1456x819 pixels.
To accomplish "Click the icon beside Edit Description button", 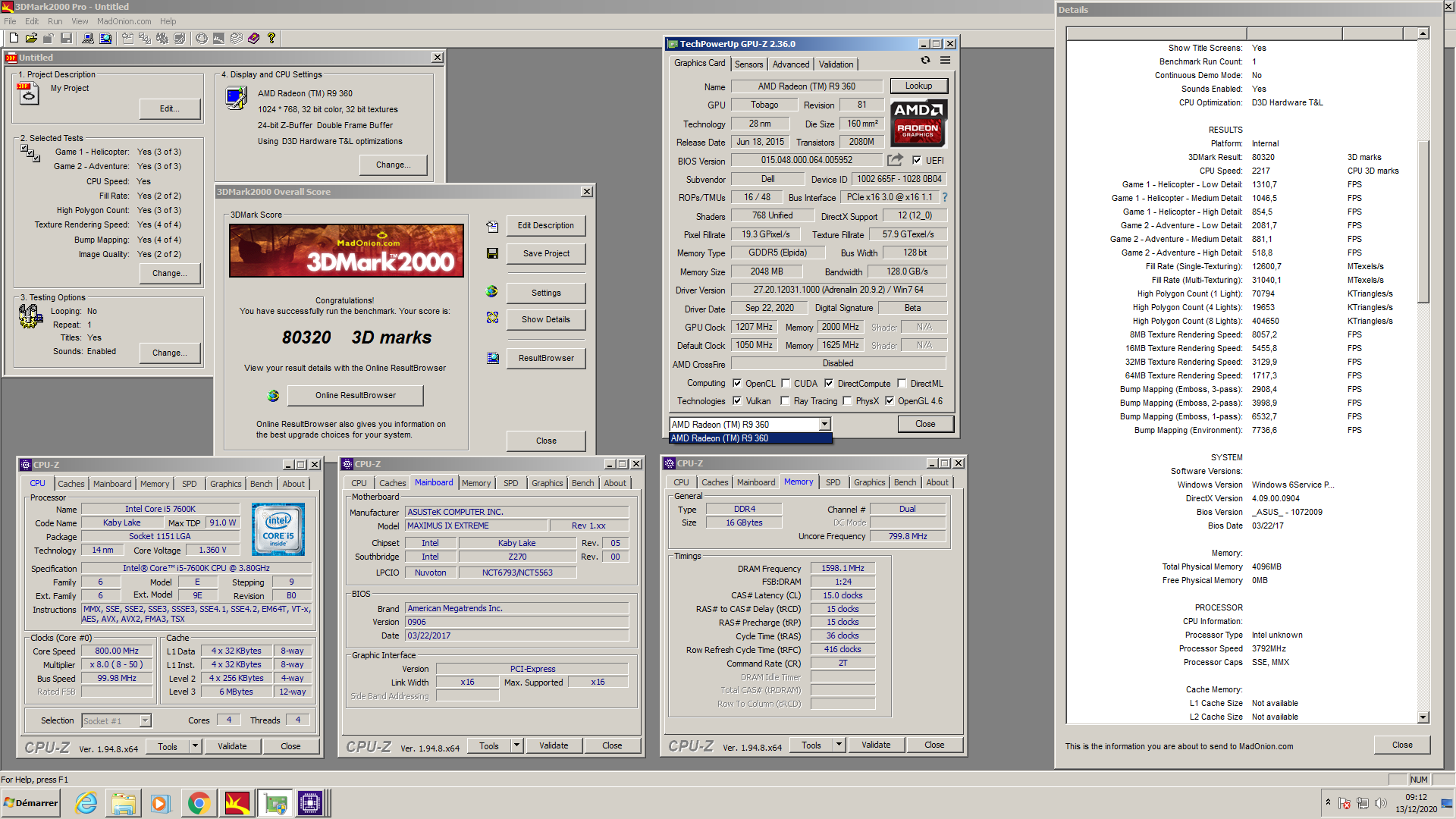I will pos(492,226).
